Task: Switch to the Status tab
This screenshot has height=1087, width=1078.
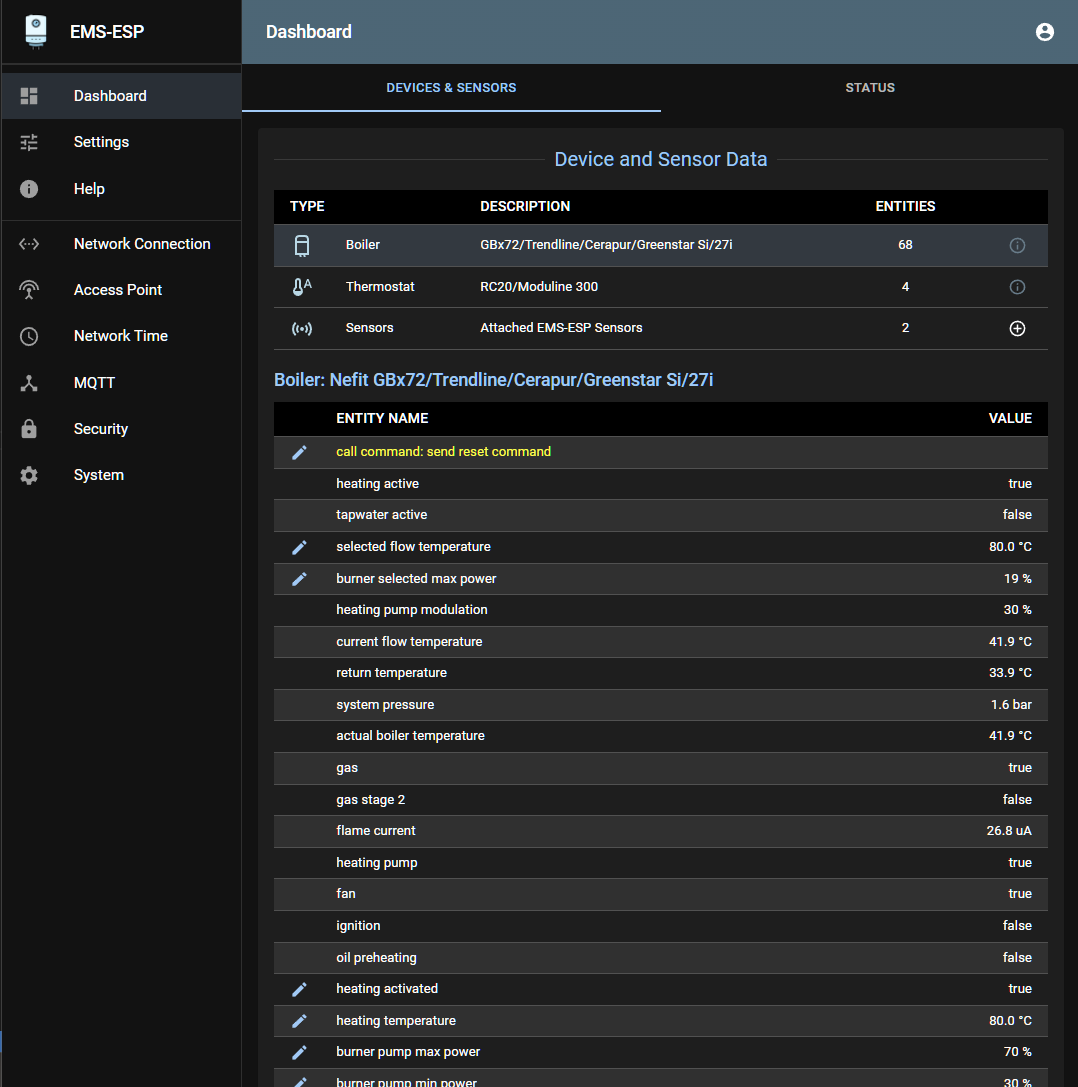Action: tap(869, 88)
